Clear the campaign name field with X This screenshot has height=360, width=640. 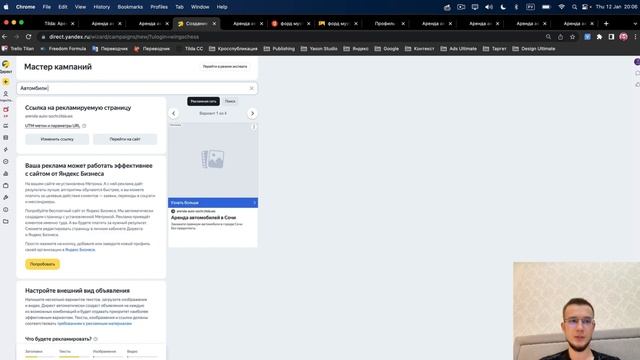tap(251, 88)
